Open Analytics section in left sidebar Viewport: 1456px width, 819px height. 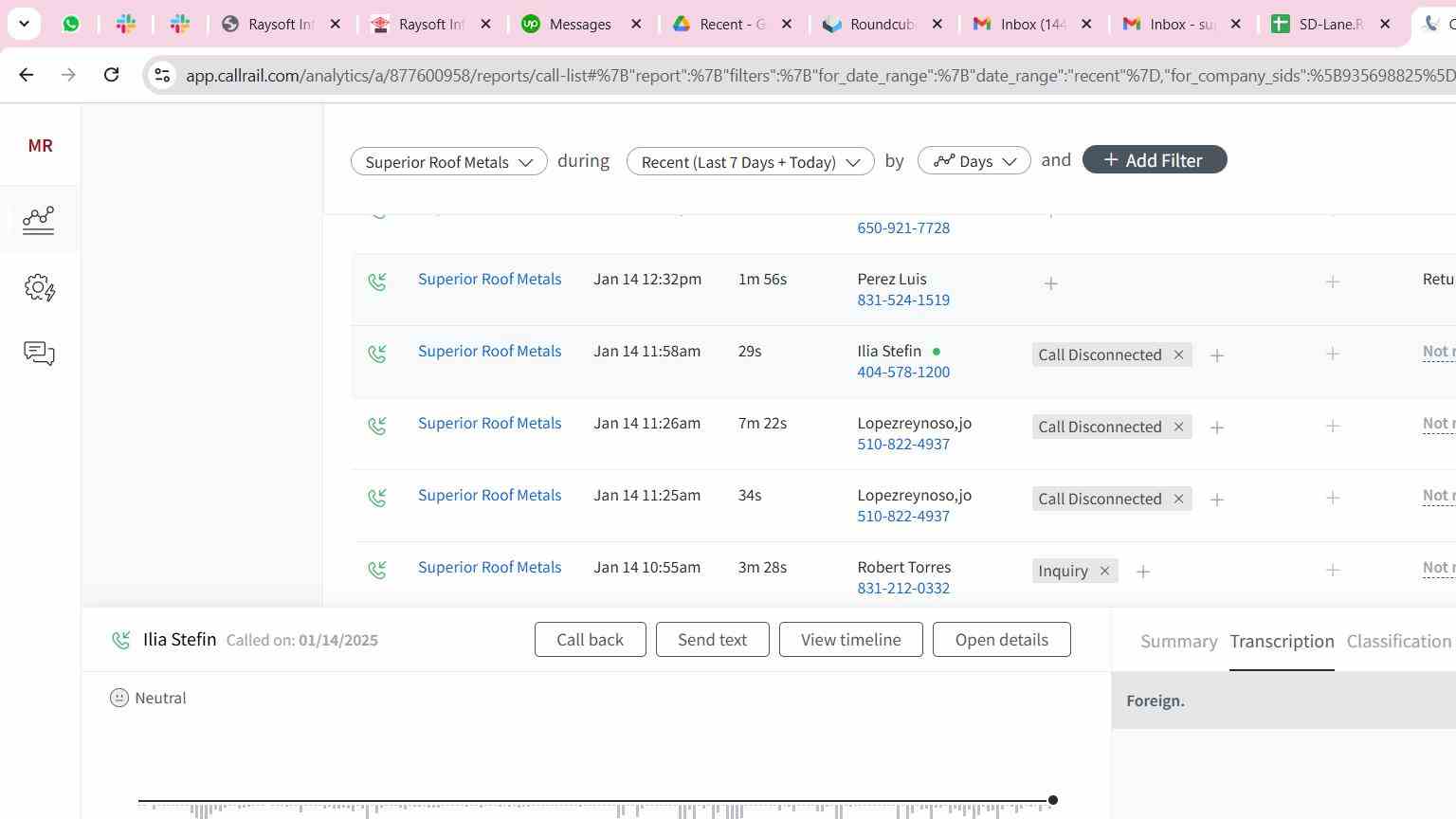click(x=39, y=219)
